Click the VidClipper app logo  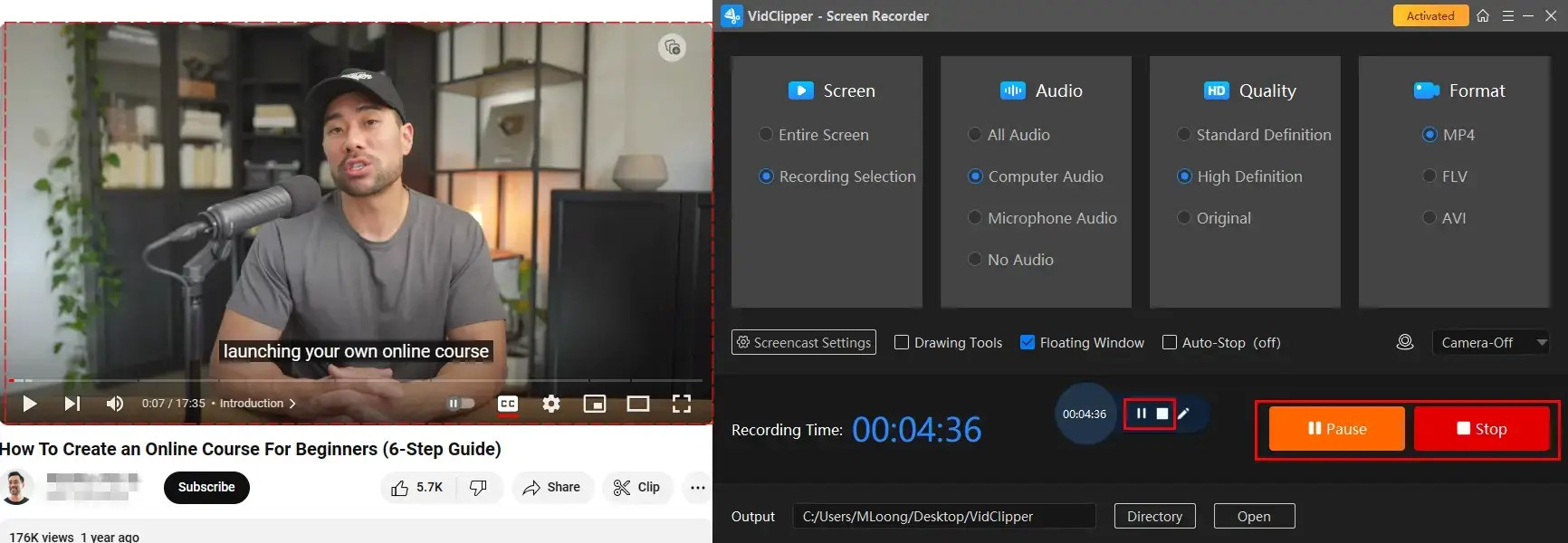pyautogui.click(x=731, y=15)
